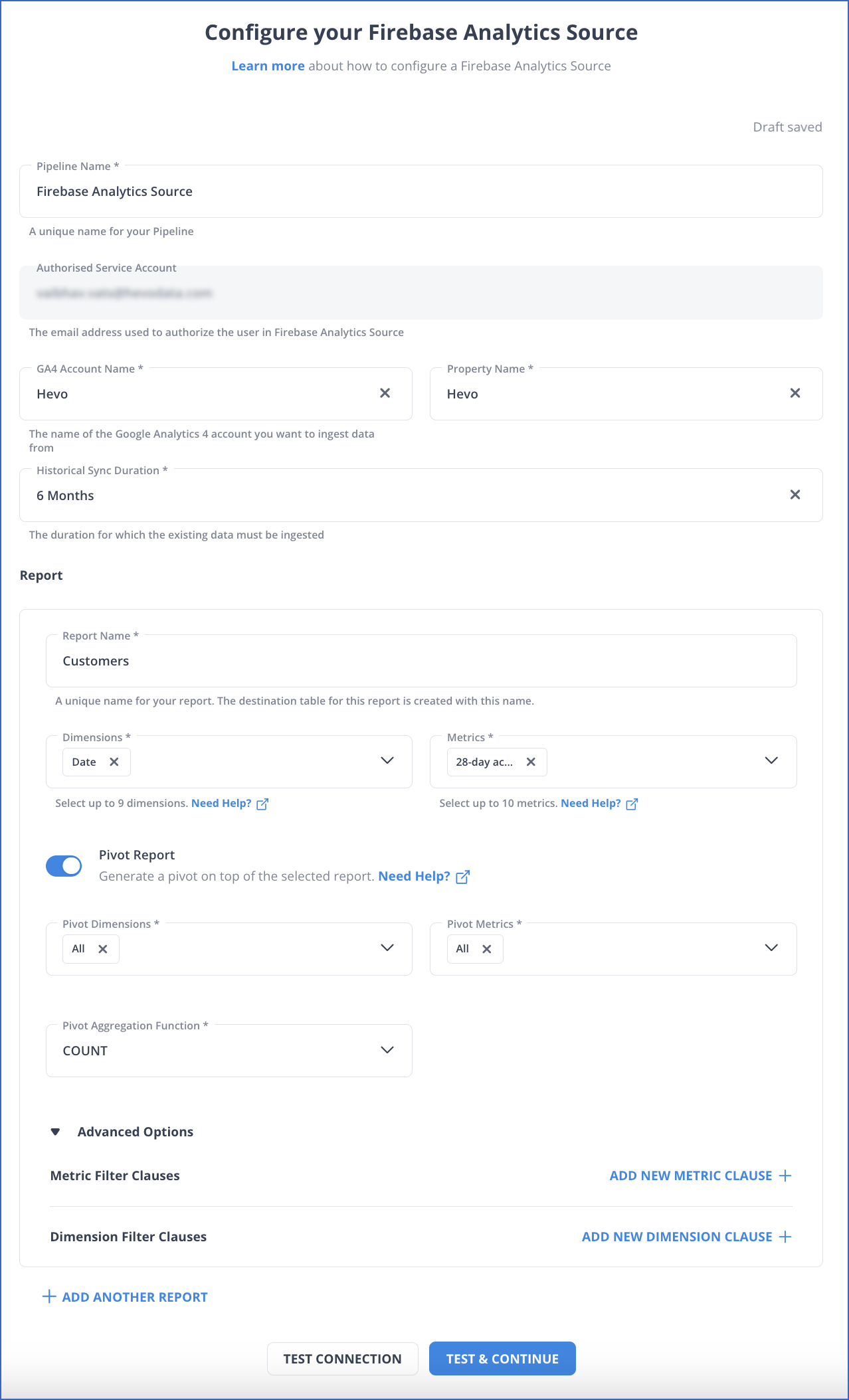Click the Report section heading

coord(41,575)
